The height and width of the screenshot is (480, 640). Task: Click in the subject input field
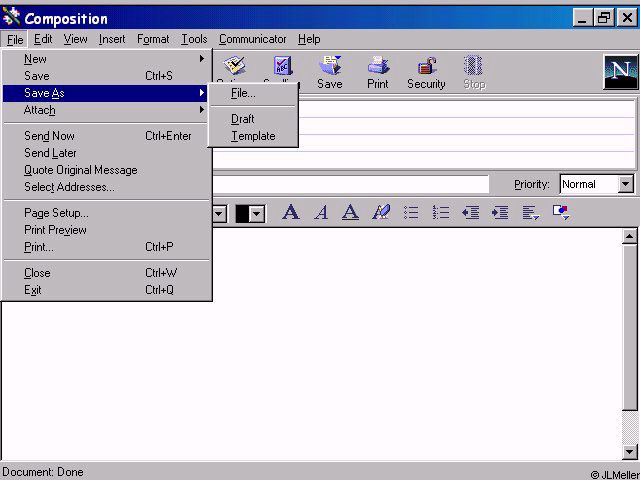pos(350,184)
